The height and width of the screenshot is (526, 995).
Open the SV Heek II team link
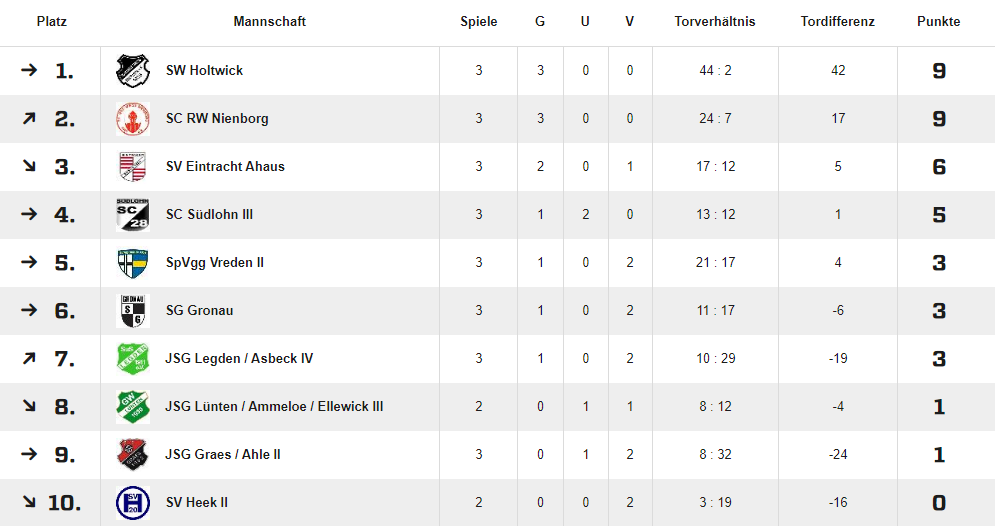coord(197,503)
